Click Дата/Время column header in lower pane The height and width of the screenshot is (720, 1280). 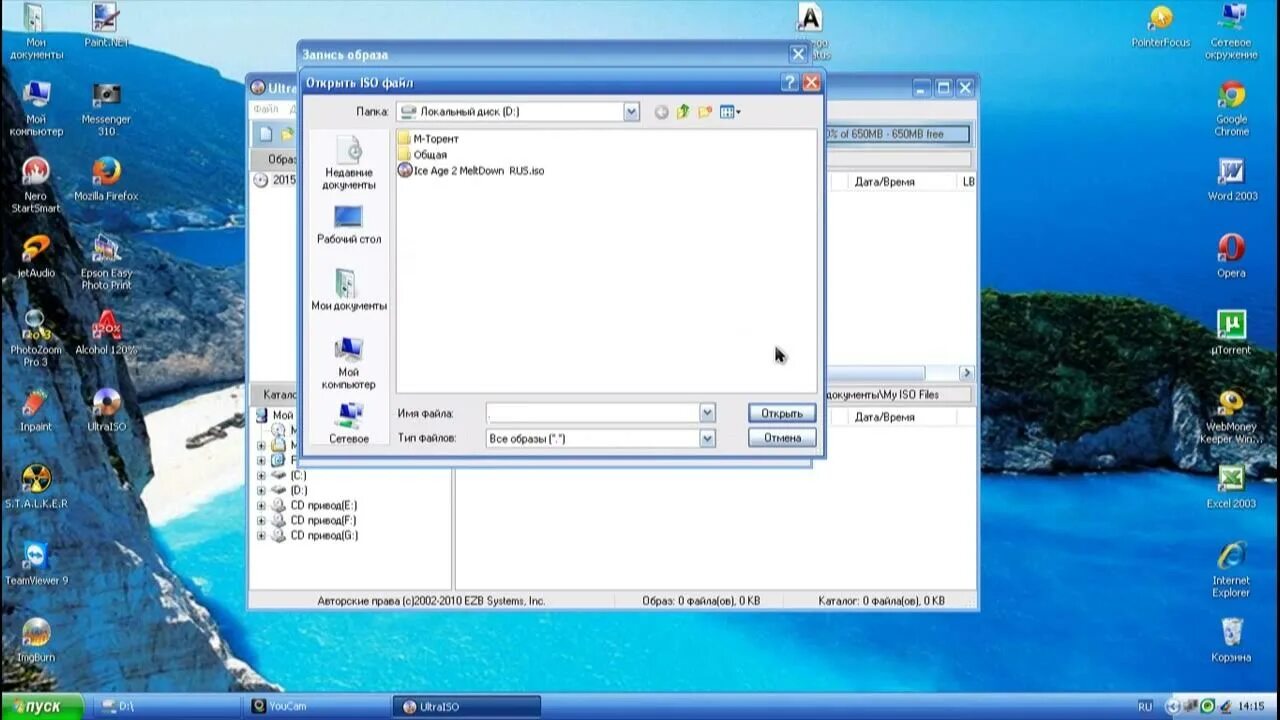(884, 417)
